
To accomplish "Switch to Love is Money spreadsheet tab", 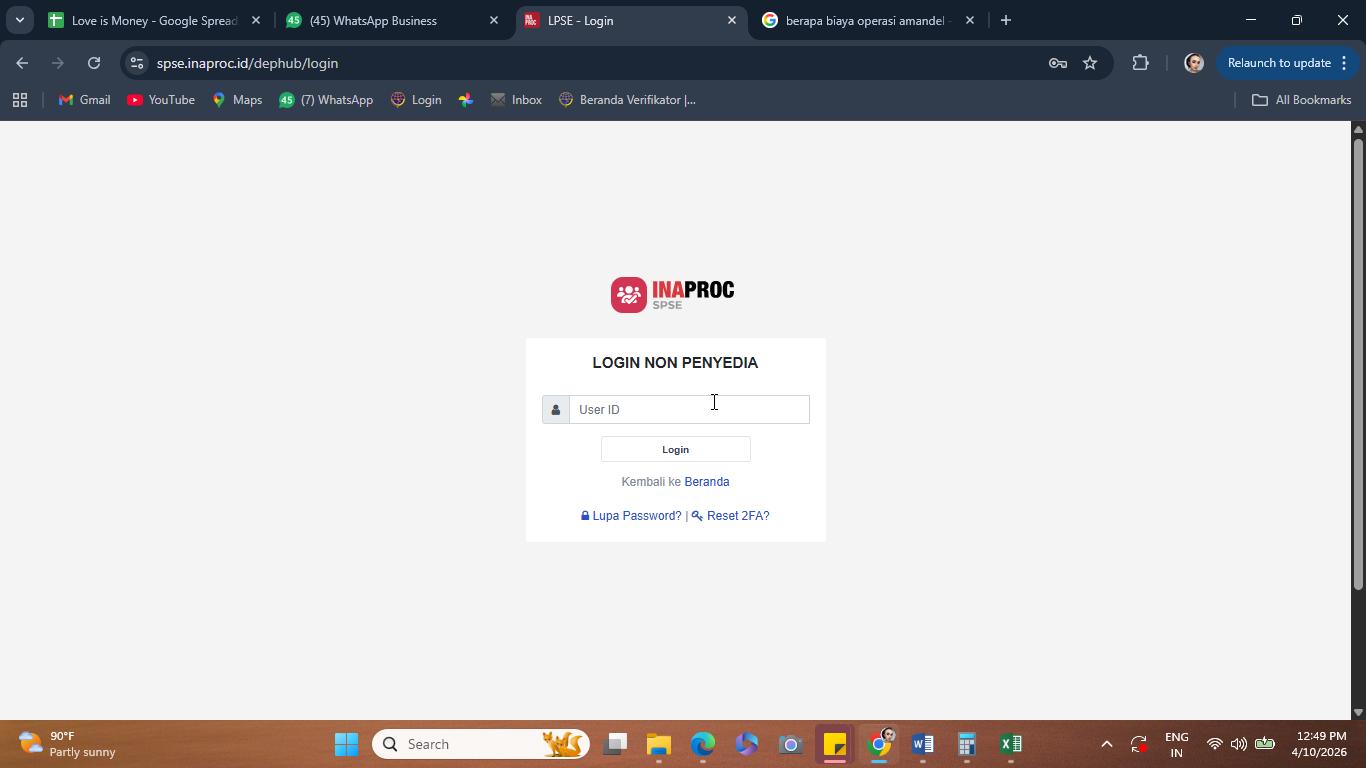I will 154,20.
